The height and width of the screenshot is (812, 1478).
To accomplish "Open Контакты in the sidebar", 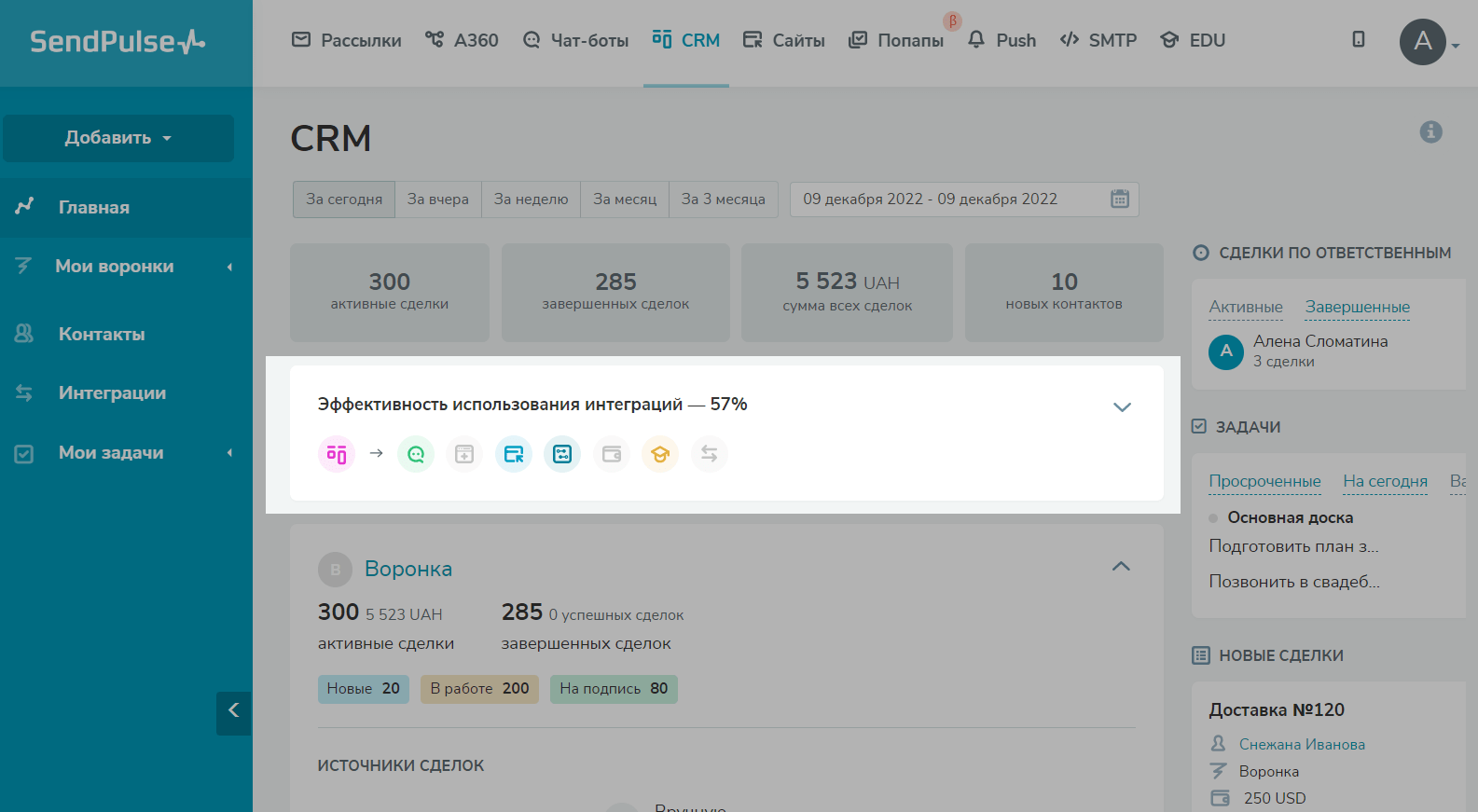I will pyautogui.click(x=102, y=334).
